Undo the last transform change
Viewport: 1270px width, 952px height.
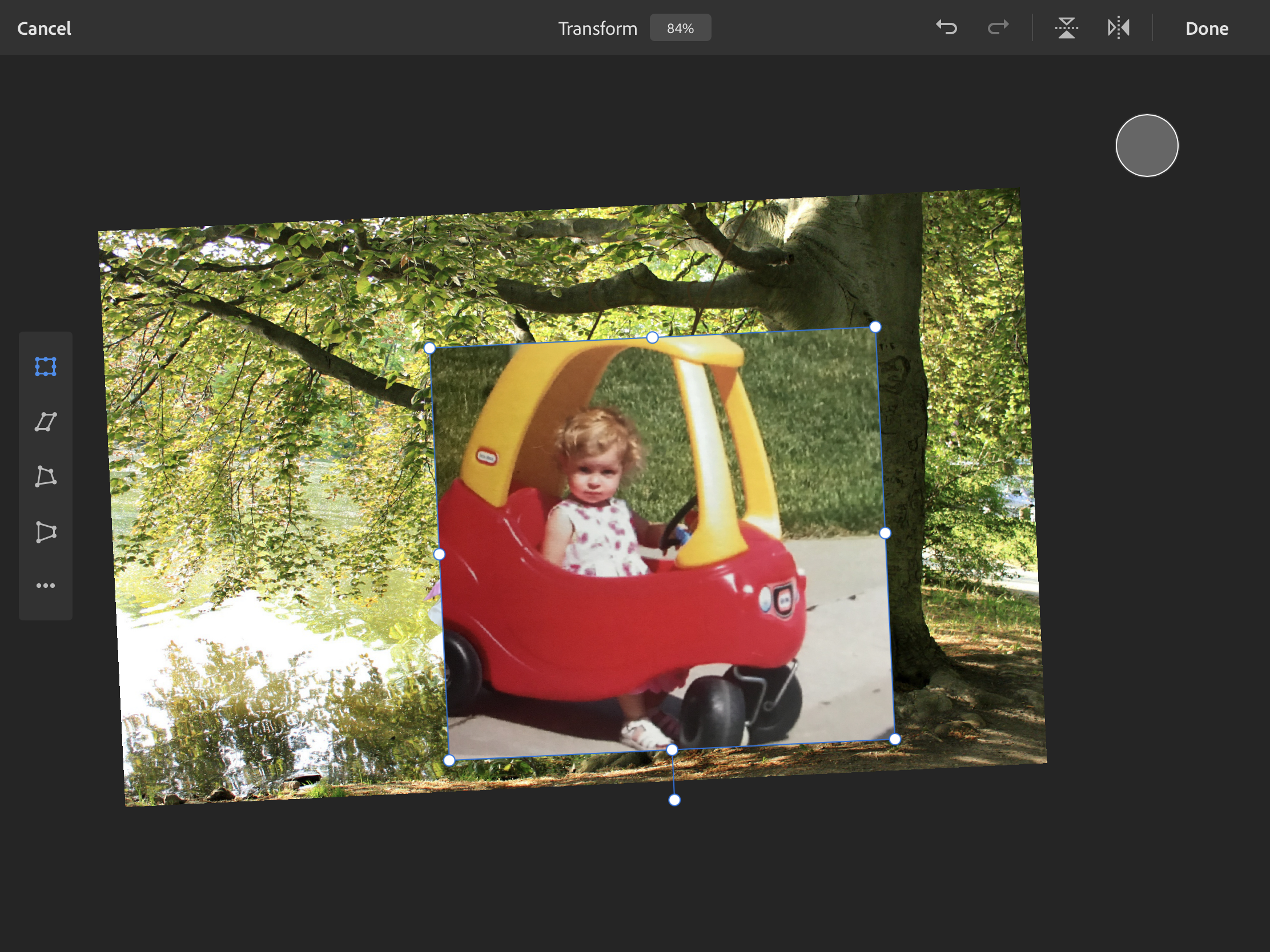tap(946, 27)
